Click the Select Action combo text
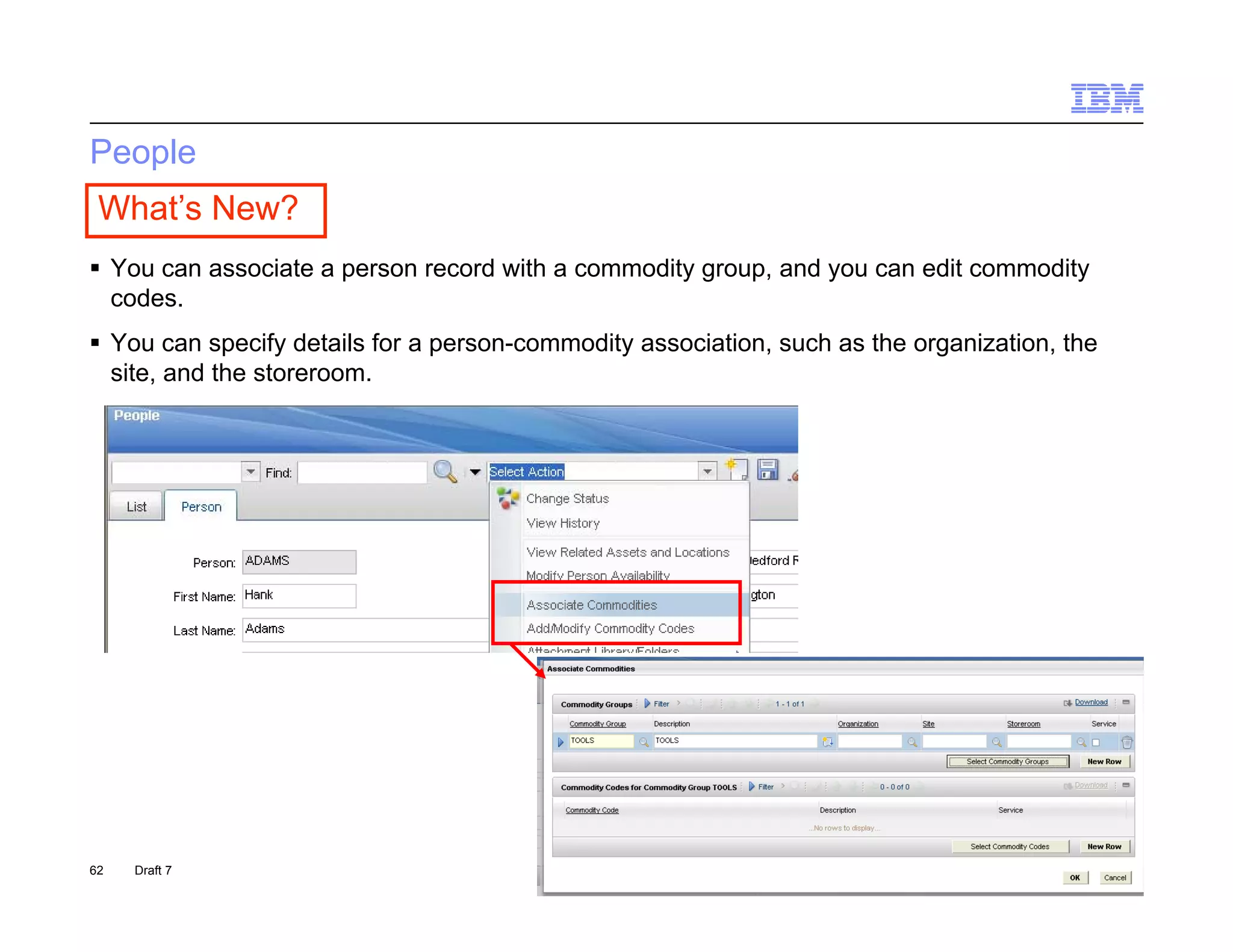This screenshot has width=1233, height=952. click(527, 472)
